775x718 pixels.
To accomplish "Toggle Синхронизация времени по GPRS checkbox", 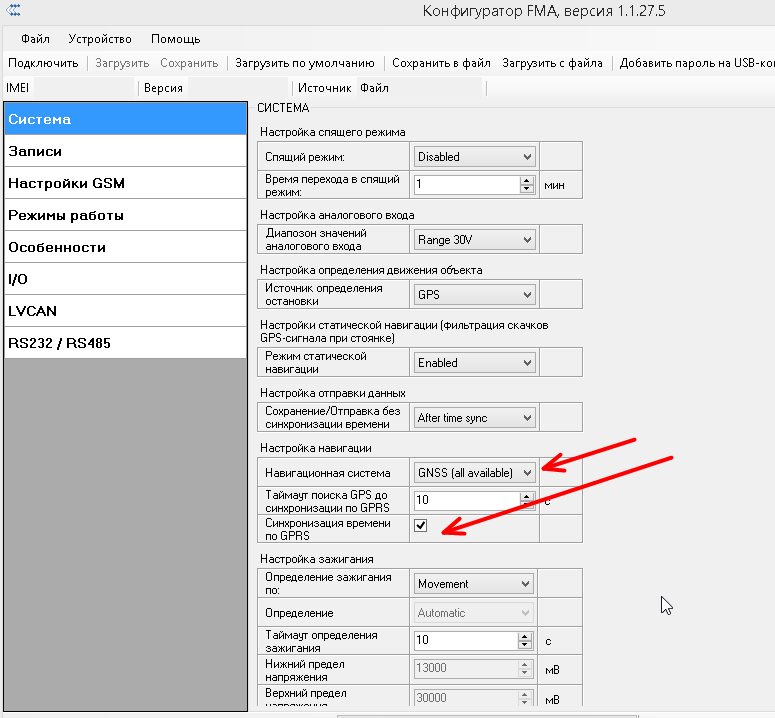I will tap(421, 527).
